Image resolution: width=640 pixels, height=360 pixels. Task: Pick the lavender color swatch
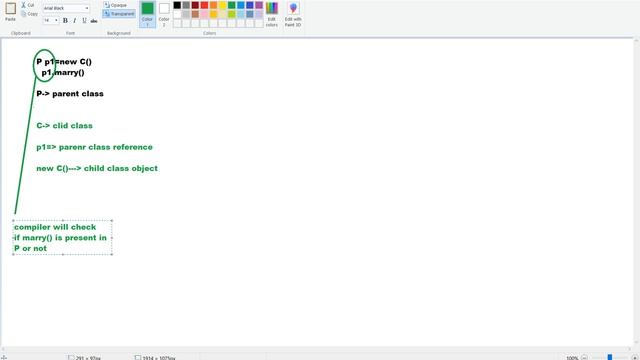259,14
